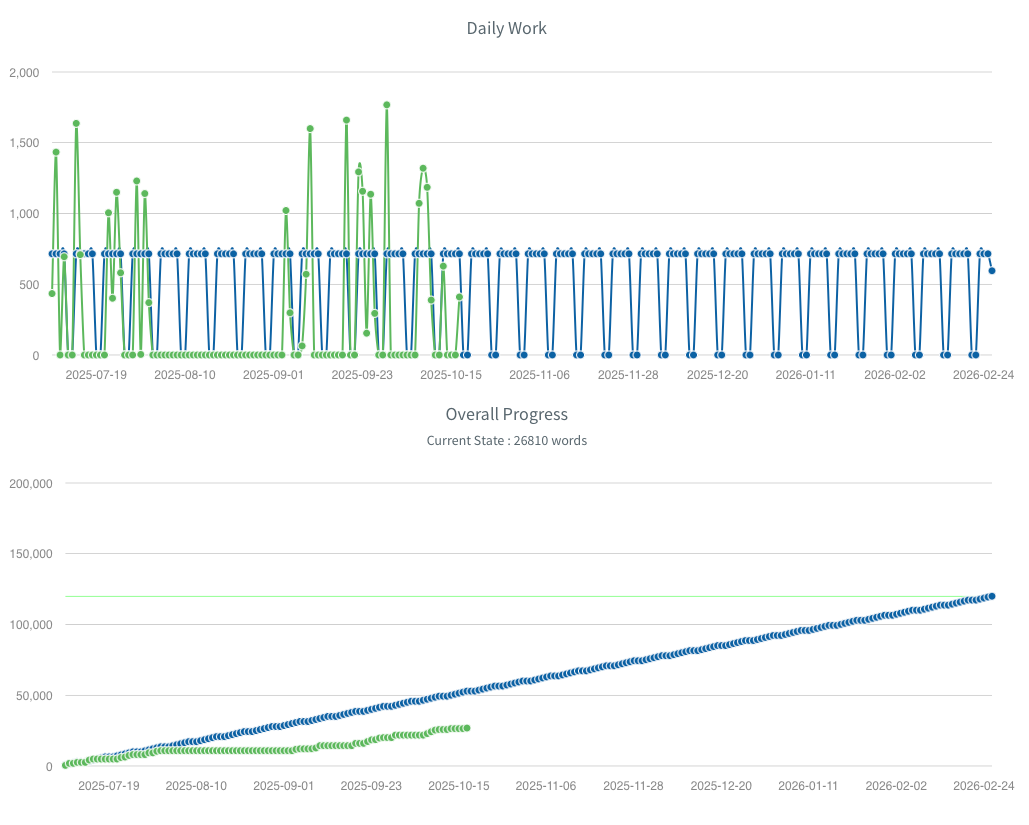Click the Daily Work chart title
Viewport: 1029px width, 825px height.
(x=506, y=28)
